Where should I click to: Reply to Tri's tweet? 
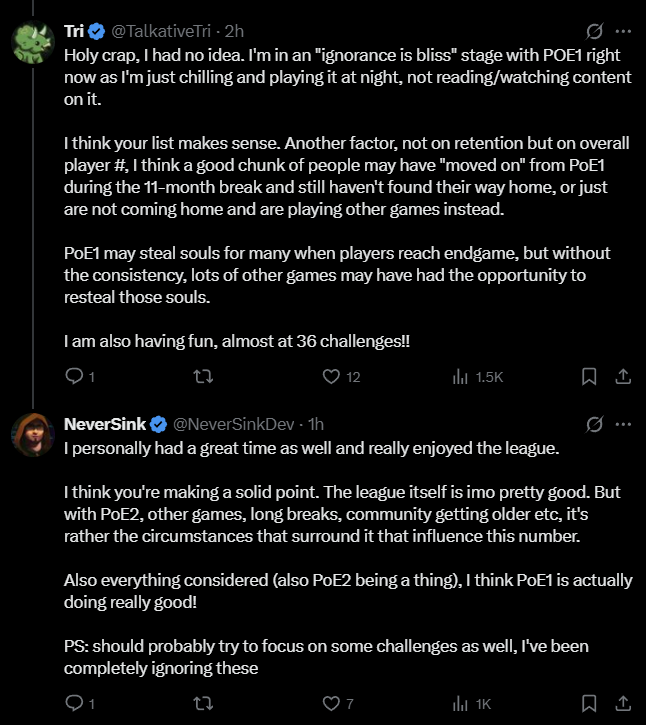73,377
